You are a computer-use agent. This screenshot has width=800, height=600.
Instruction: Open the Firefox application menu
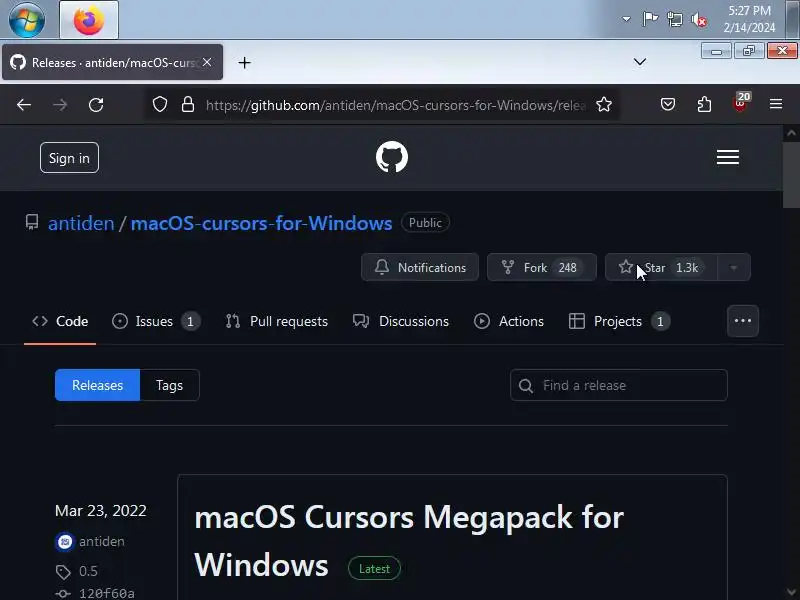tap(776, 104)
